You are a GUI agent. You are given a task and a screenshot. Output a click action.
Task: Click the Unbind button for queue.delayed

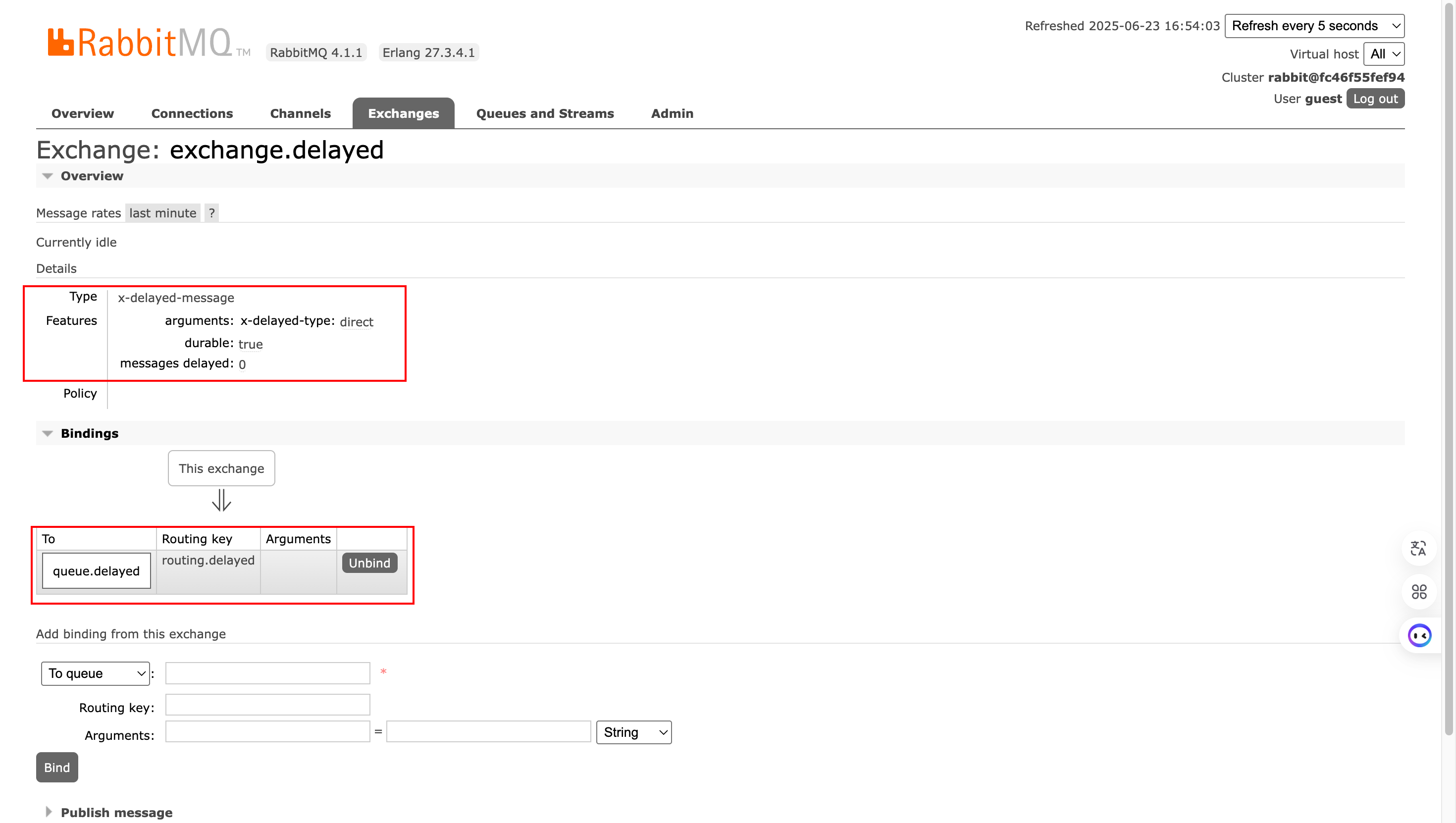(x=369, y=563)
